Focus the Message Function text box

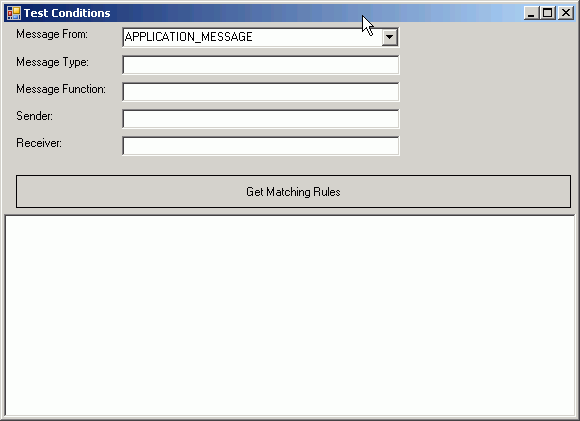pos(261,92)
